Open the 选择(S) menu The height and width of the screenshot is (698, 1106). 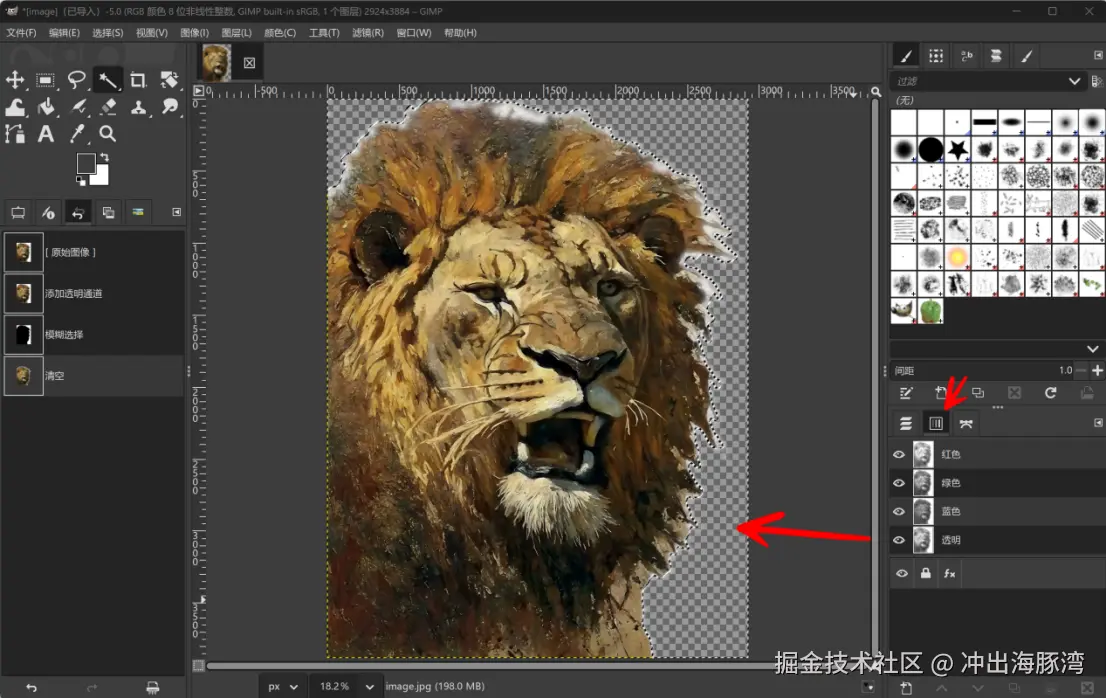(108, 32)
